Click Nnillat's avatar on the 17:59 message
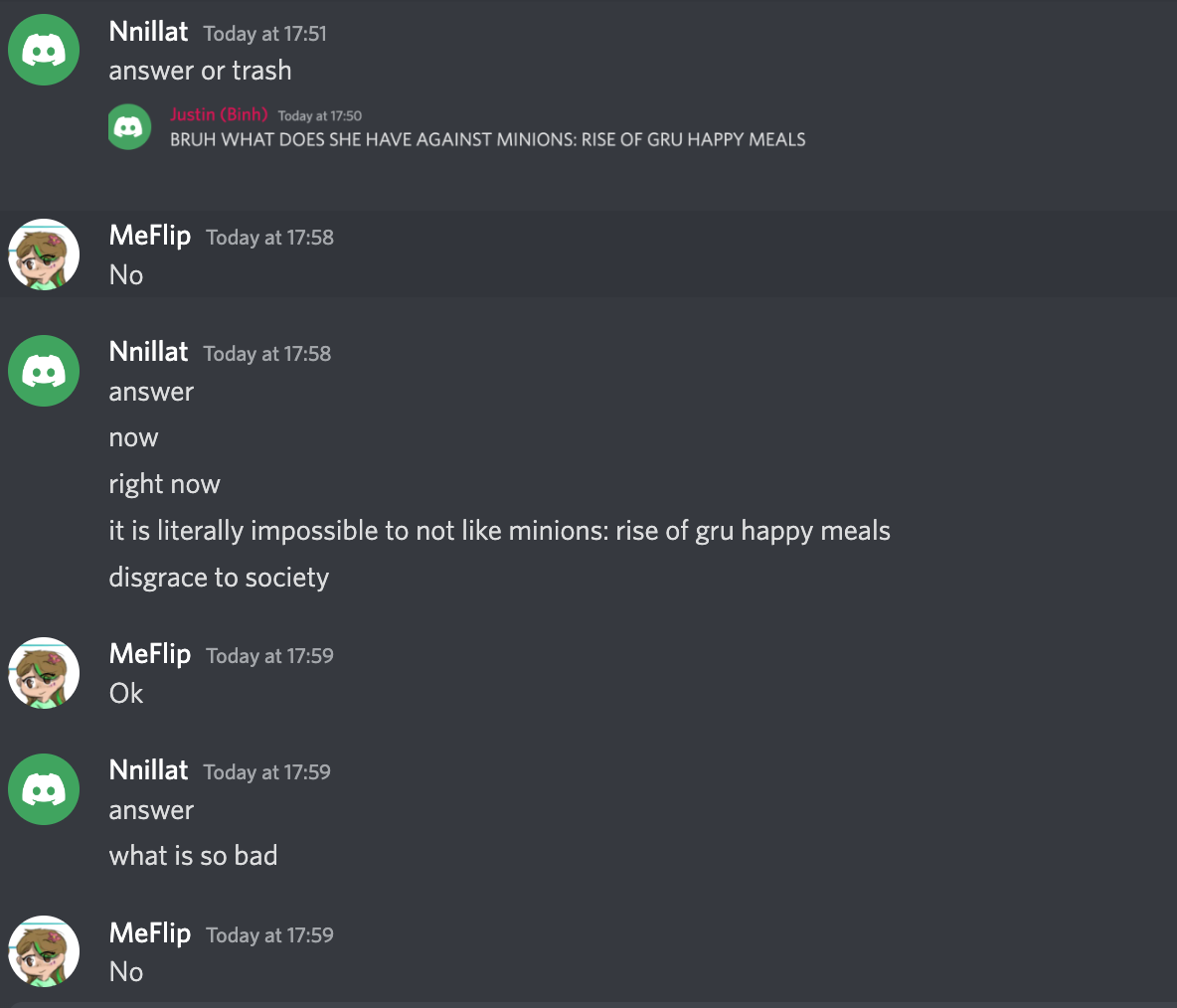The width and height of the screenshot is (1177, 1008). pos(44,789)
